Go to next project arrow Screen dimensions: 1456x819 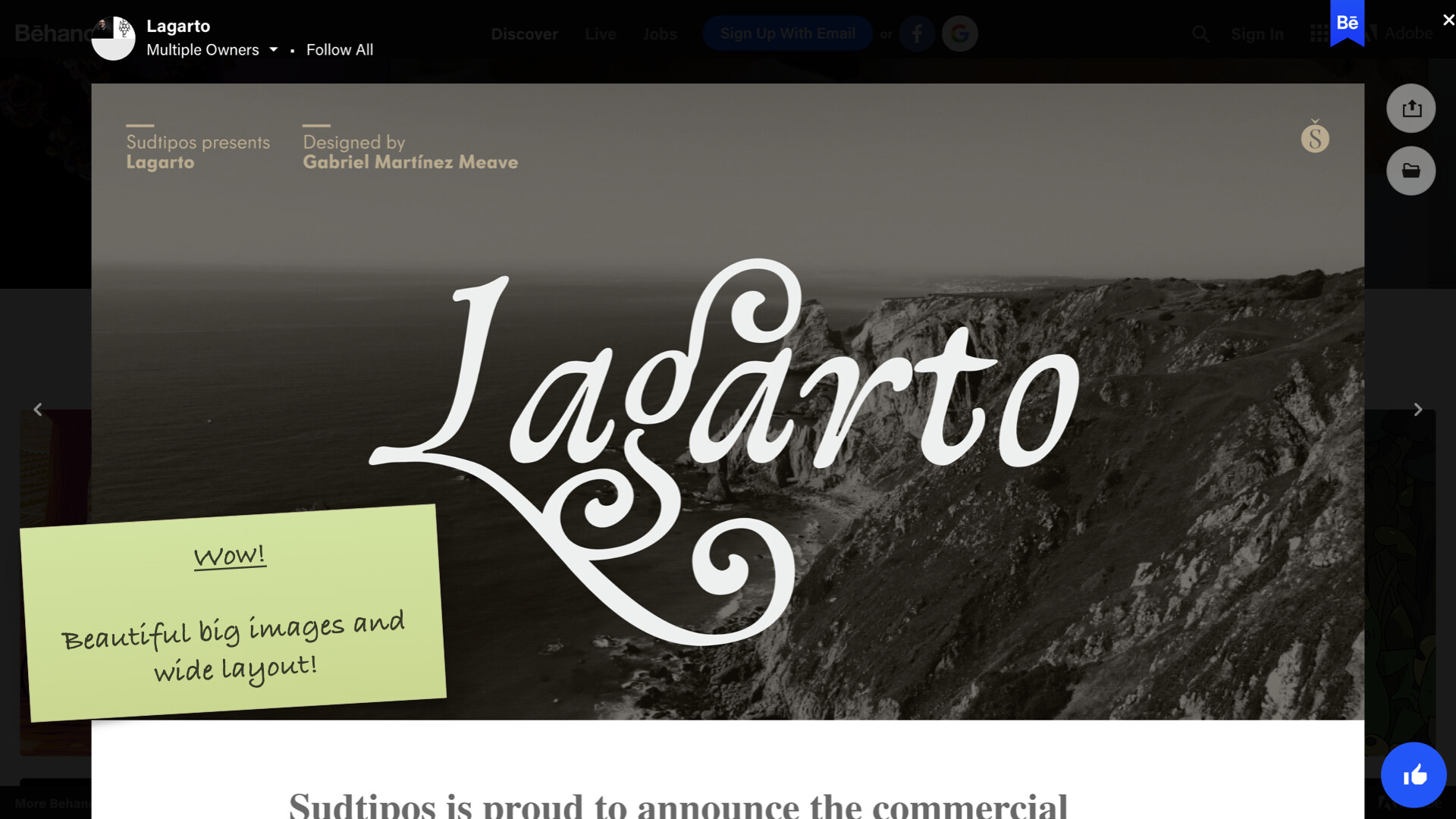(x=1417, y=409)
